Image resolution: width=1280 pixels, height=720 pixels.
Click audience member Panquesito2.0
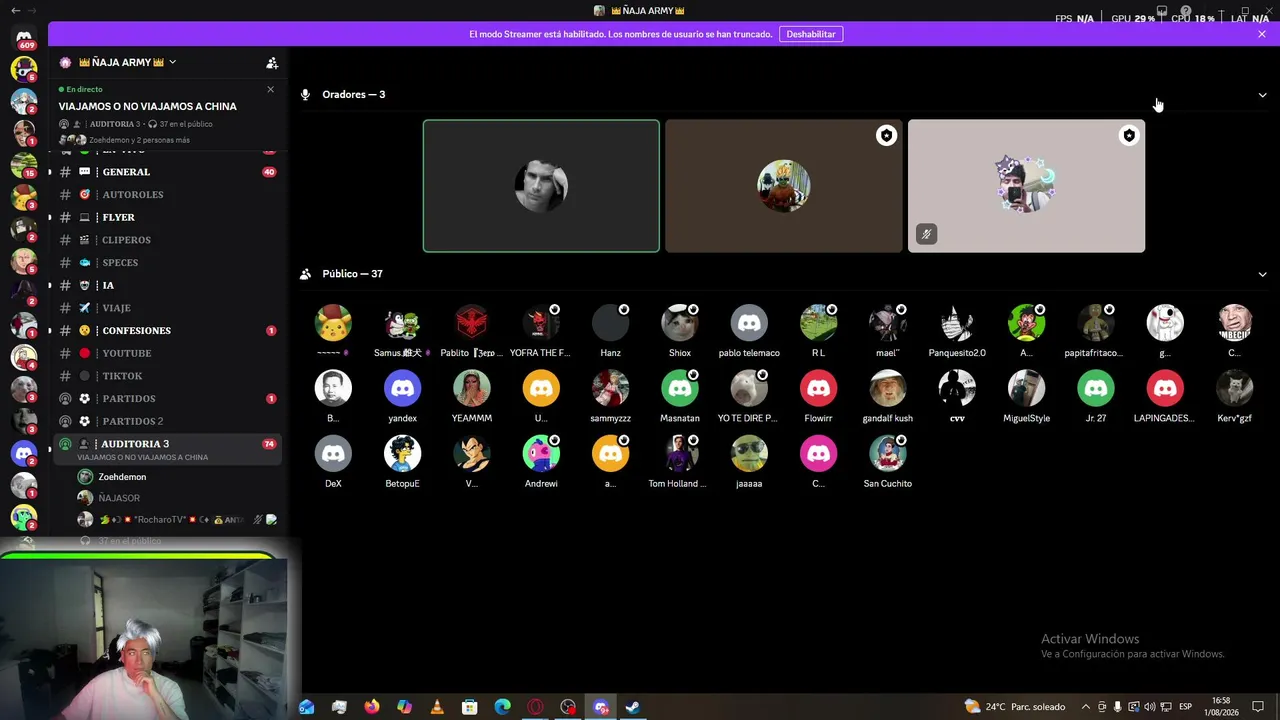click(957, 331)
